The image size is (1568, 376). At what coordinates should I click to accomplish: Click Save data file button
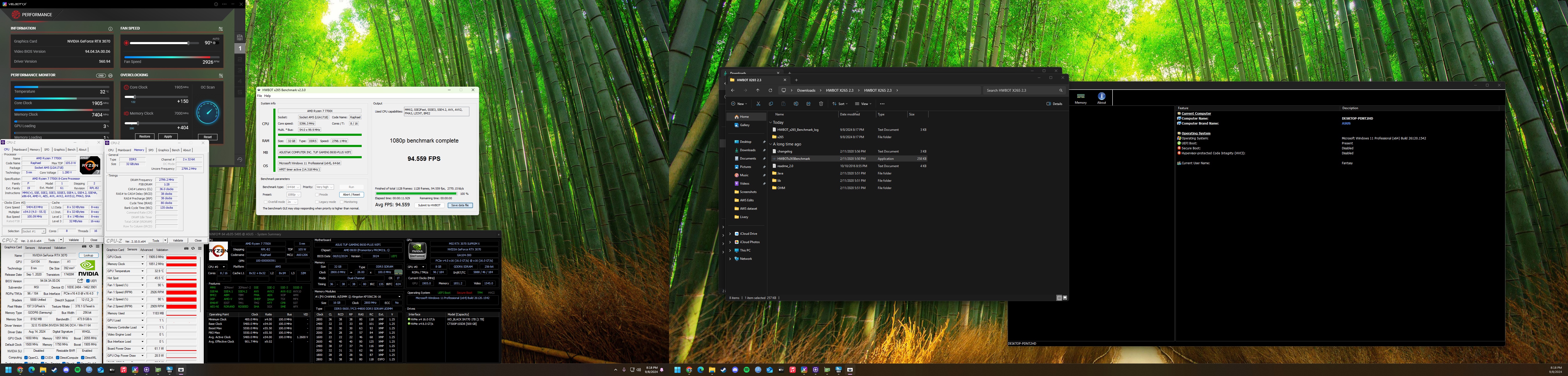point(460,206)
